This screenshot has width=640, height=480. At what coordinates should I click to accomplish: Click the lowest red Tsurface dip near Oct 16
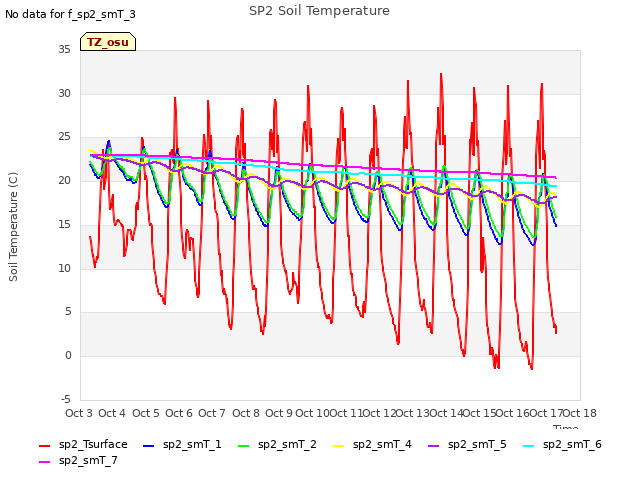[x=531, y=368]
